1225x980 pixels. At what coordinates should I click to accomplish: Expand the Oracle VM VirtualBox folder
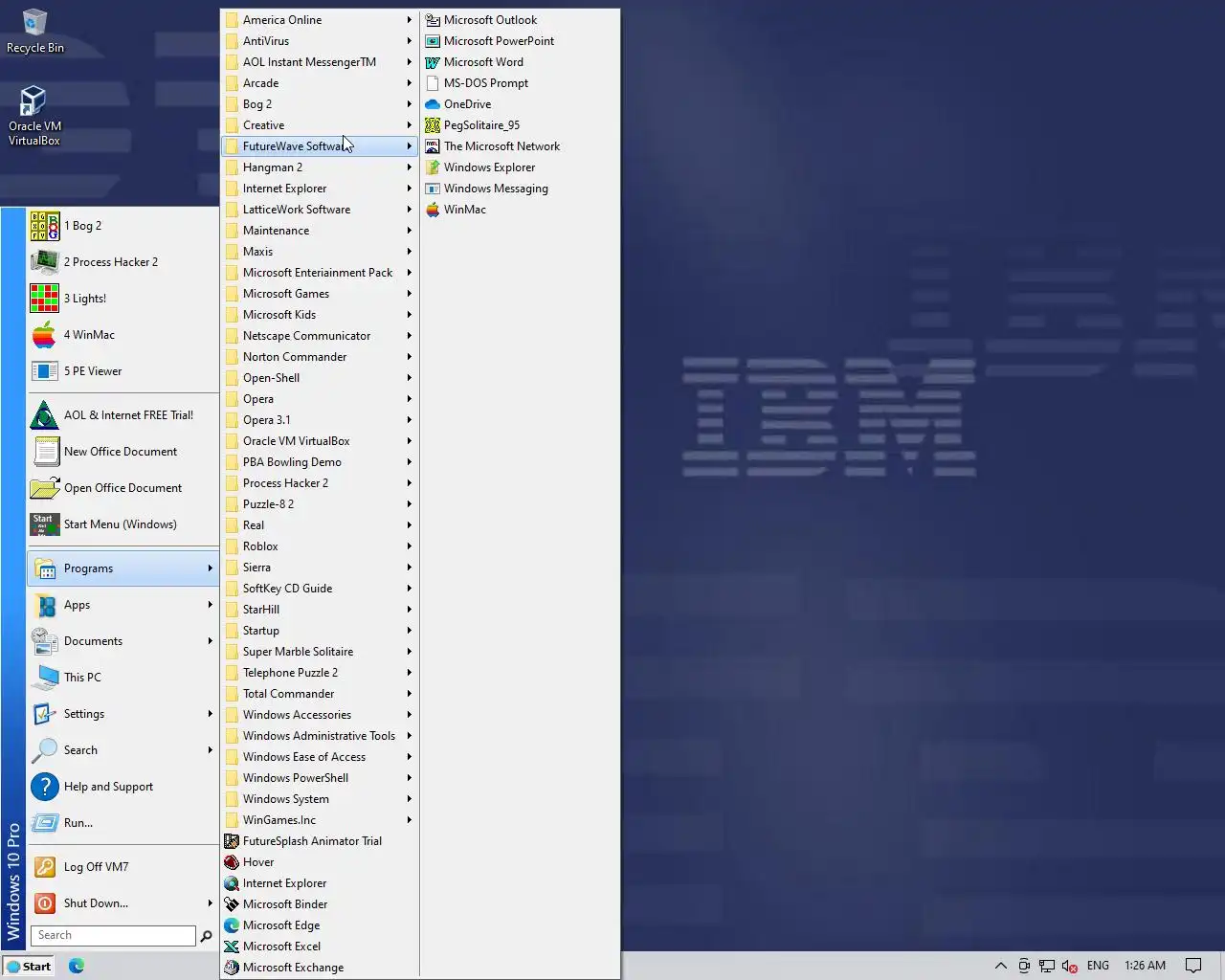click(320, 441)
